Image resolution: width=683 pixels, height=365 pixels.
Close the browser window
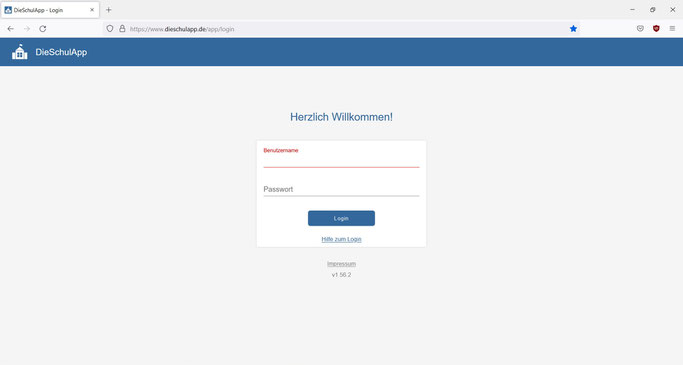coord(673,10)
